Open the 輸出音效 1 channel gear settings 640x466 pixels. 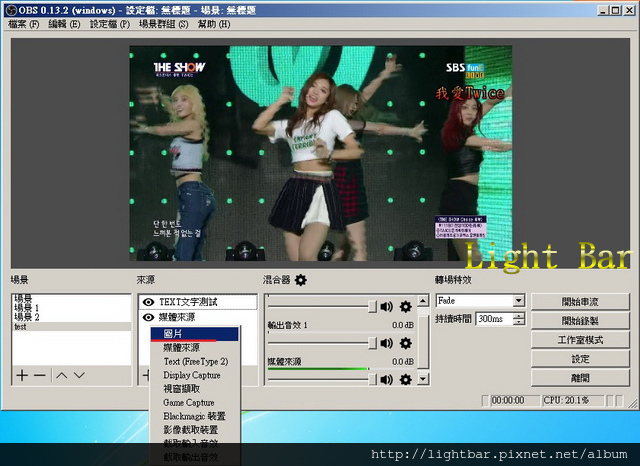tap(405, 343)
